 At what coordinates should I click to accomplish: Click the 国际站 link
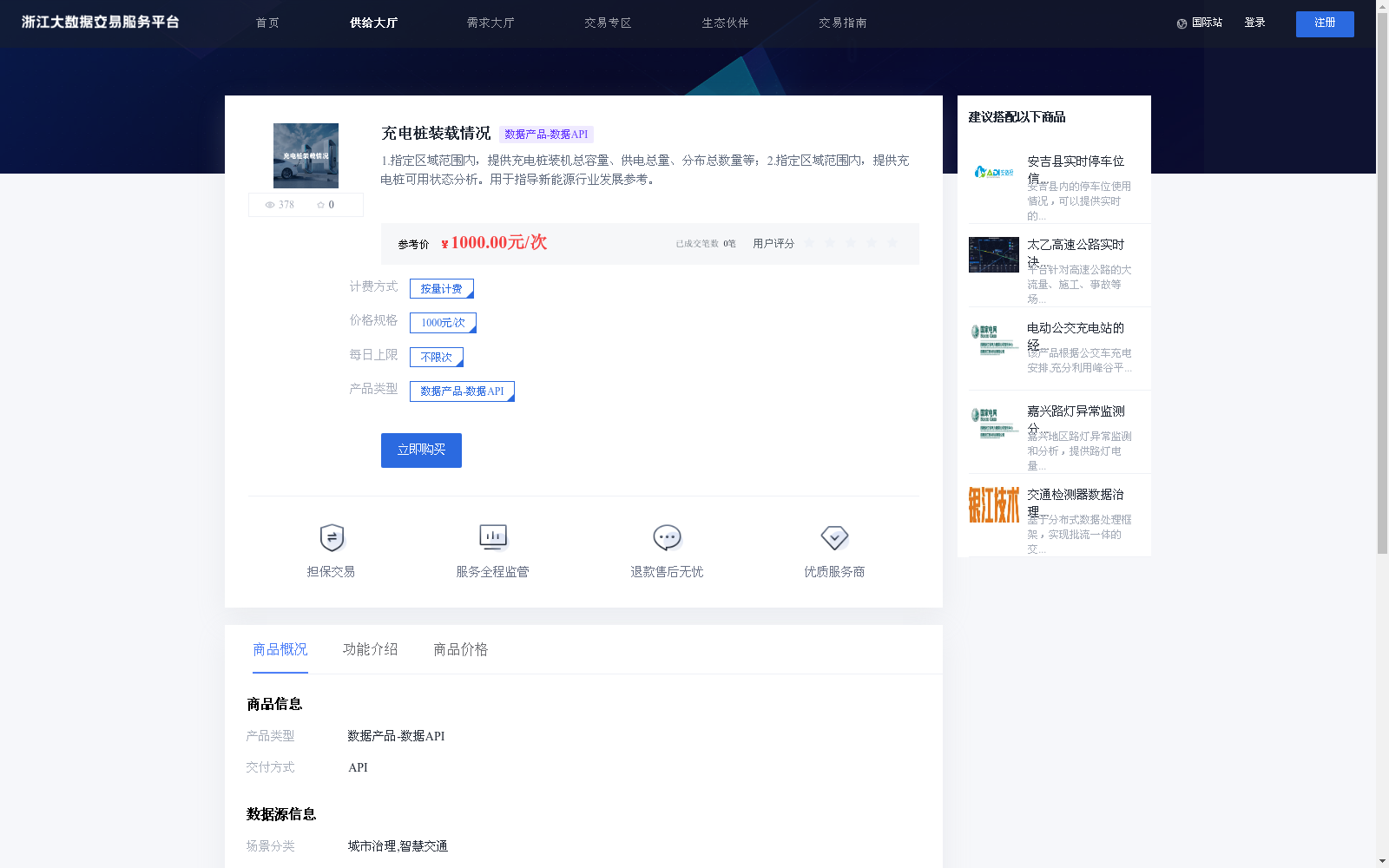coord(1207,23)
